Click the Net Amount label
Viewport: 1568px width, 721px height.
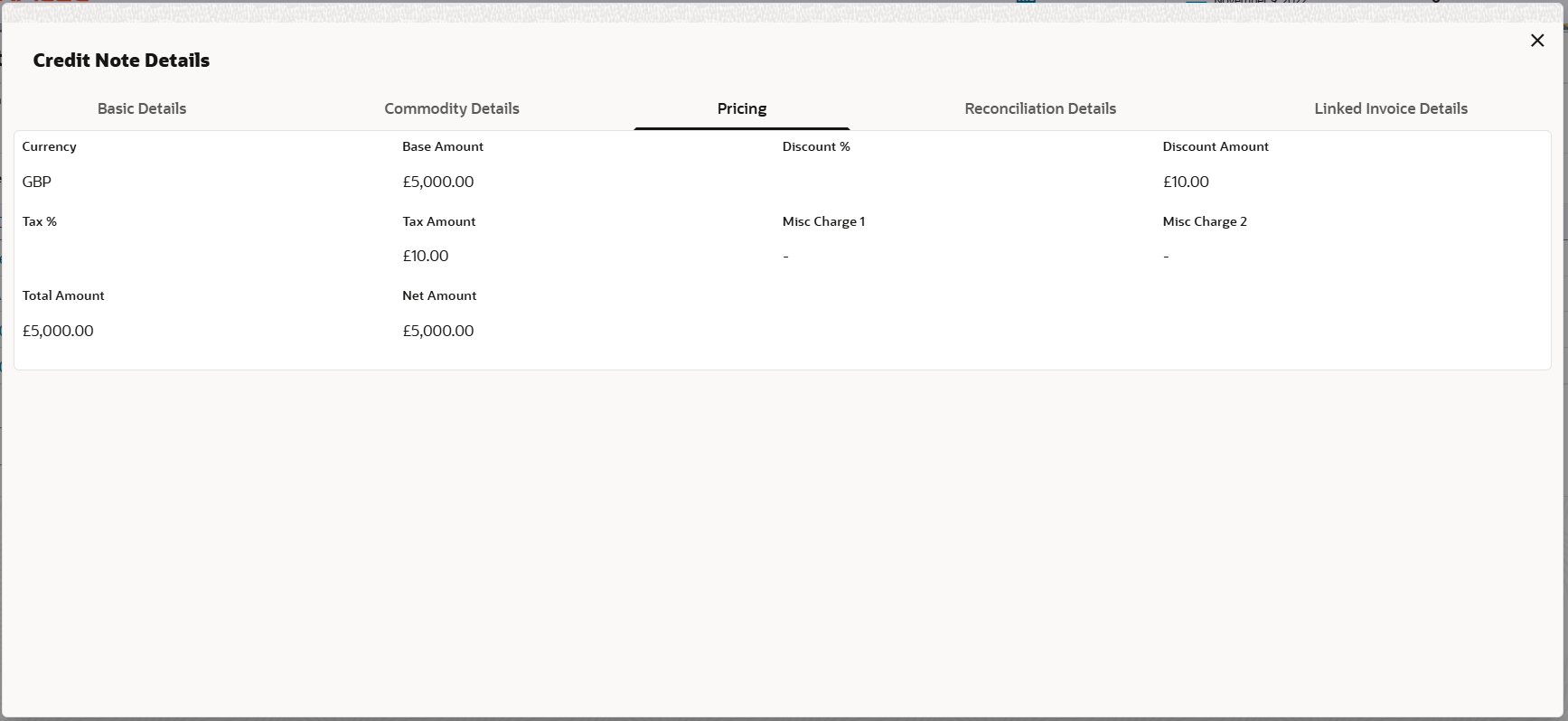439,295
